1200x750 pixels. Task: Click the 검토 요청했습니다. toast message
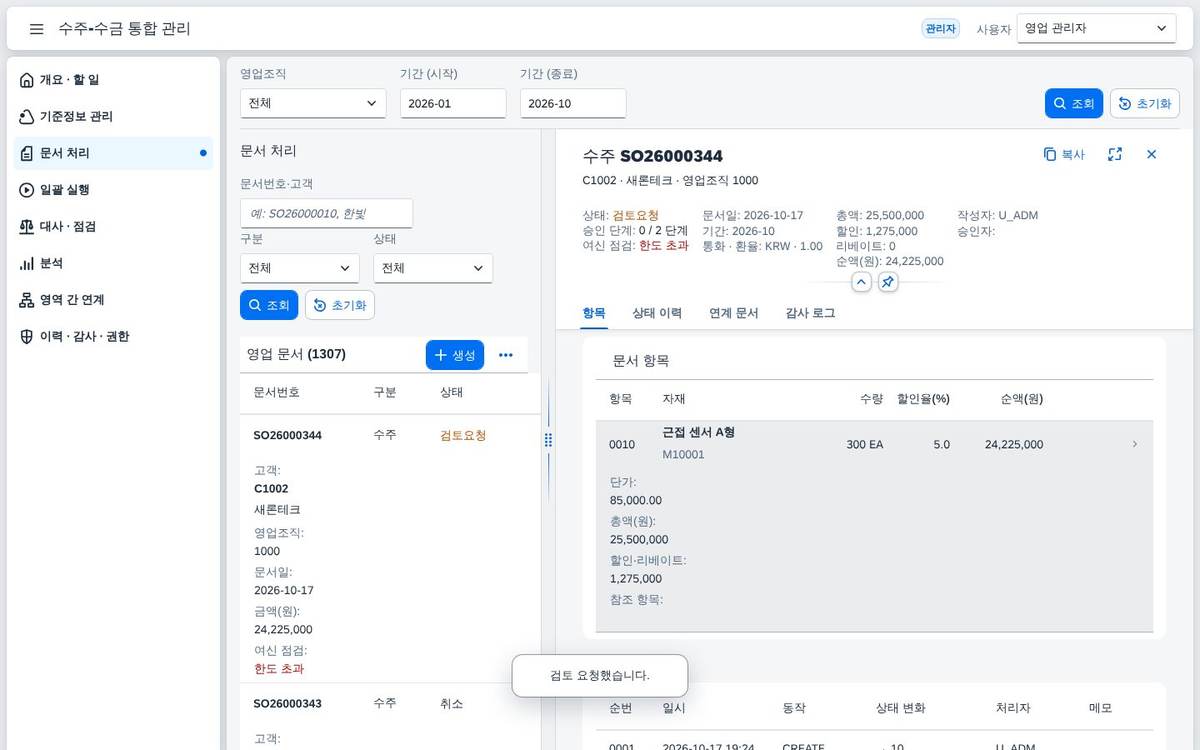(x=600, y=676)
